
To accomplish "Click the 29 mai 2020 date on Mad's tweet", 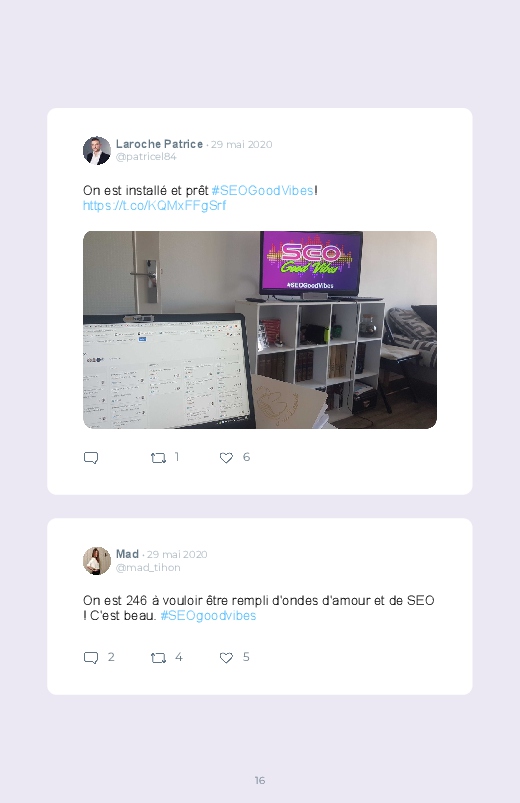I will (177, 555).
